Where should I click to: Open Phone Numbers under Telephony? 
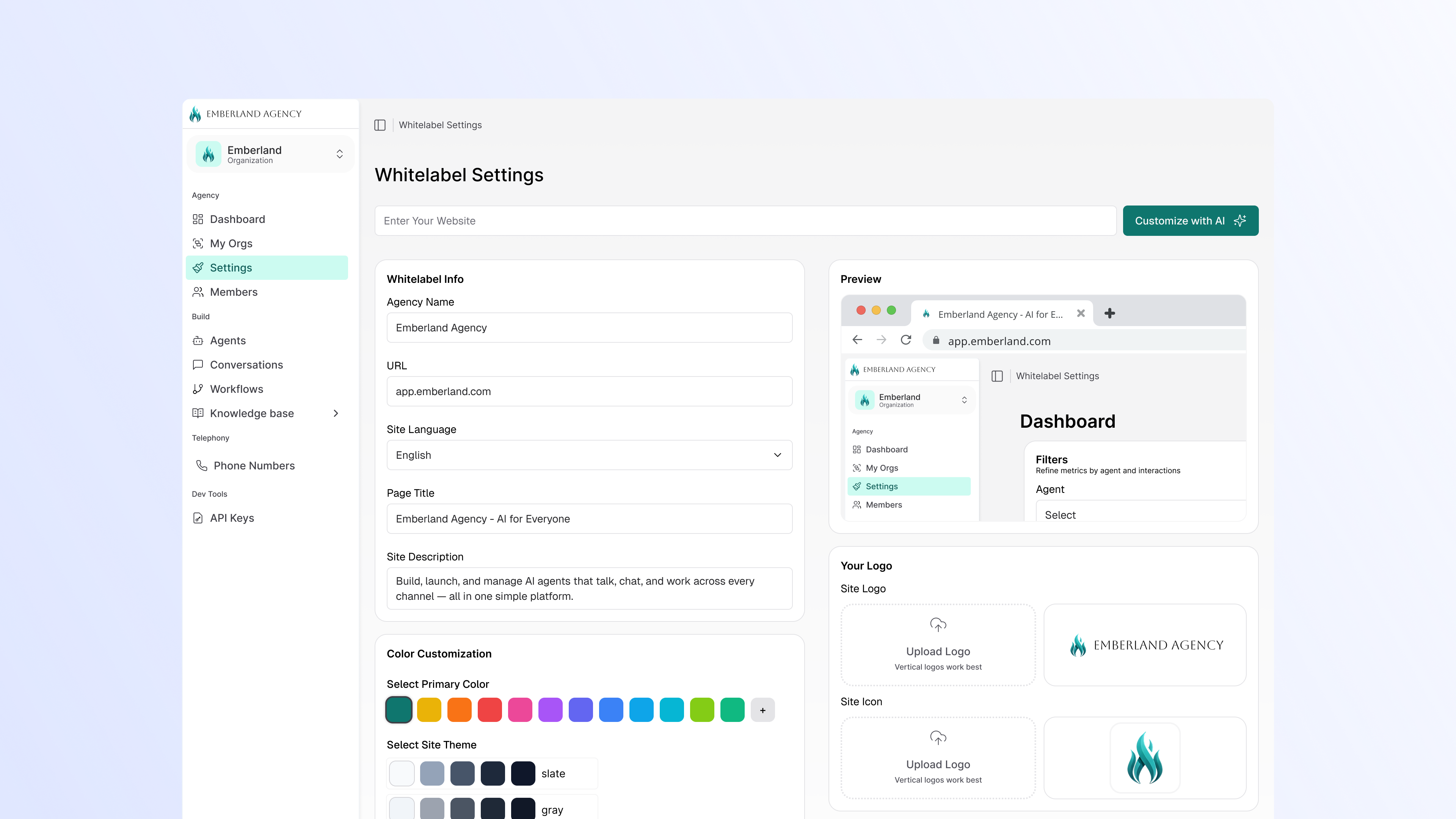254,465
